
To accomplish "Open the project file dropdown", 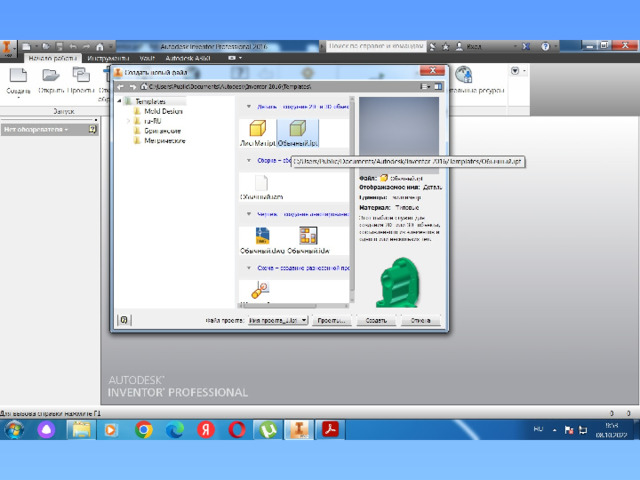I will (304, 321).
